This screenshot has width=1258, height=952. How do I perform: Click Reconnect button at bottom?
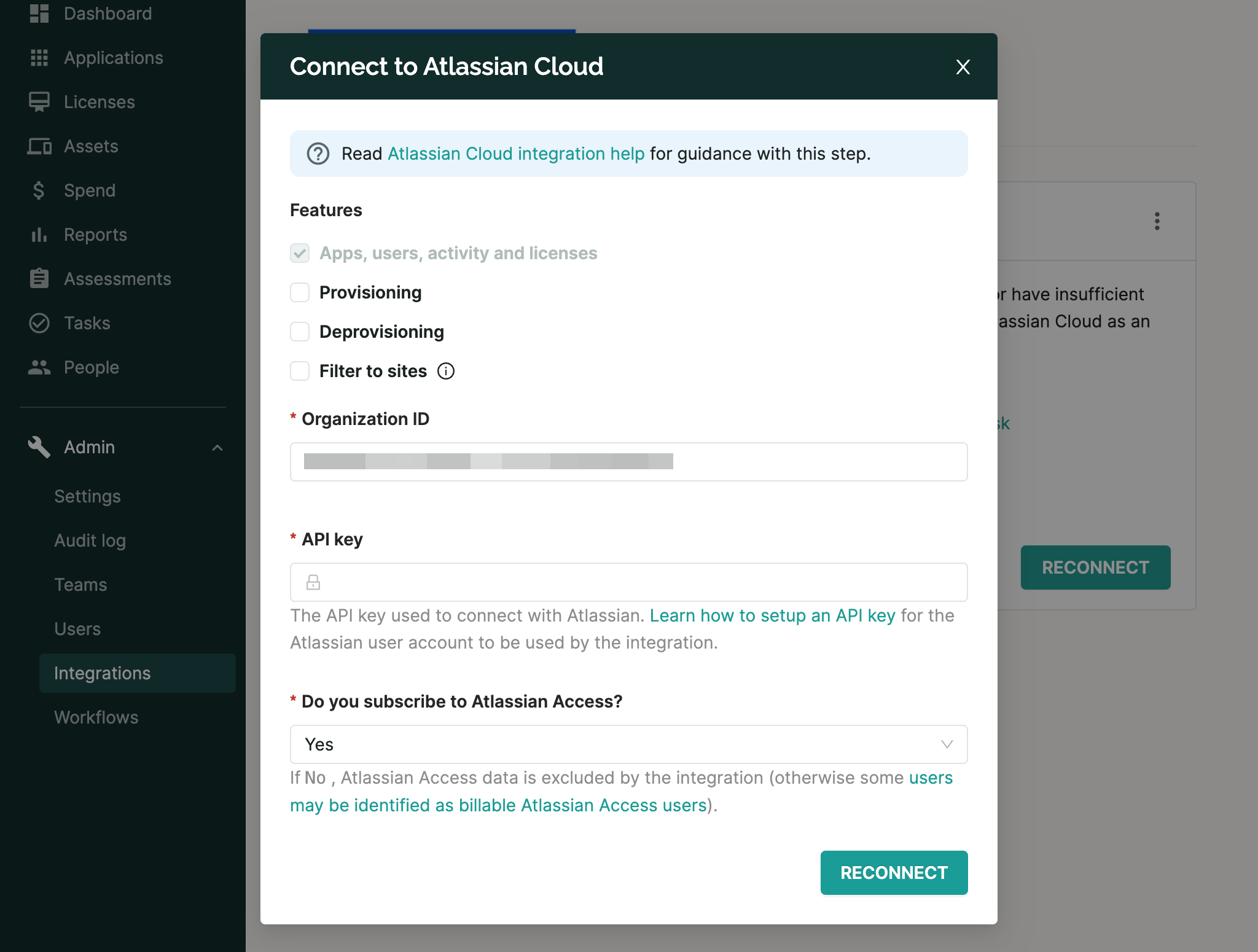(894, 872)
